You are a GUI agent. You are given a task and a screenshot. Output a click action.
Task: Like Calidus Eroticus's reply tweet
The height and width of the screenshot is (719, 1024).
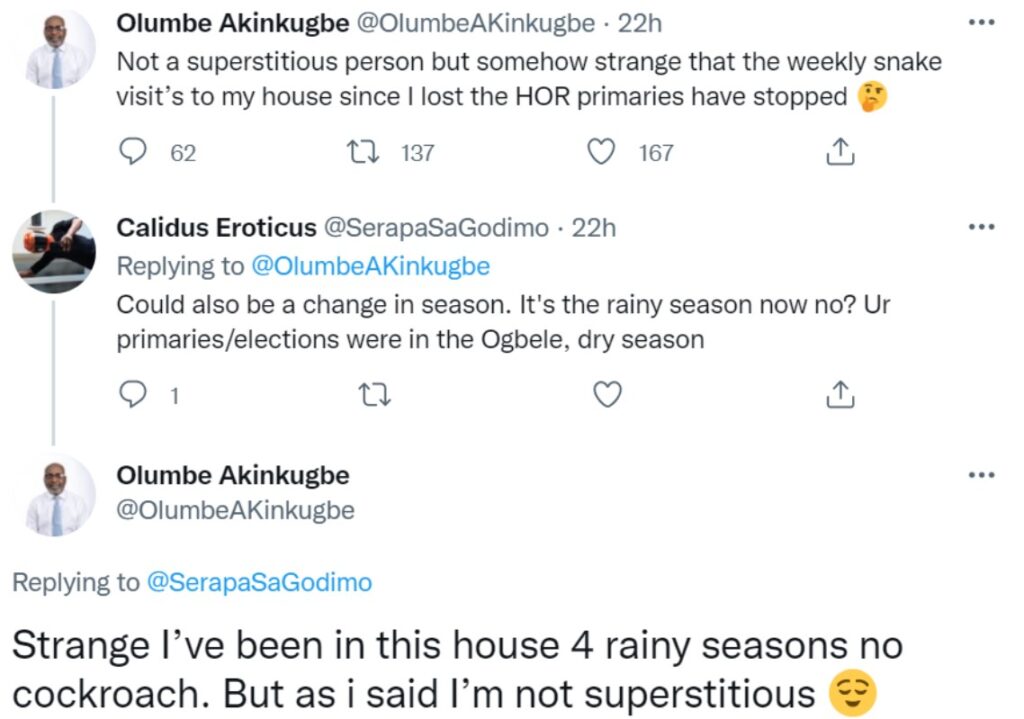pyautogui.click(x=607, y=396)
